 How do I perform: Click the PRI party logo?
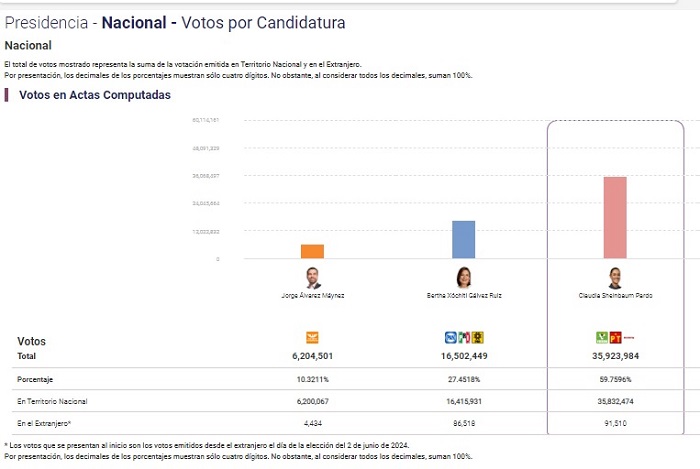[464, 337]
